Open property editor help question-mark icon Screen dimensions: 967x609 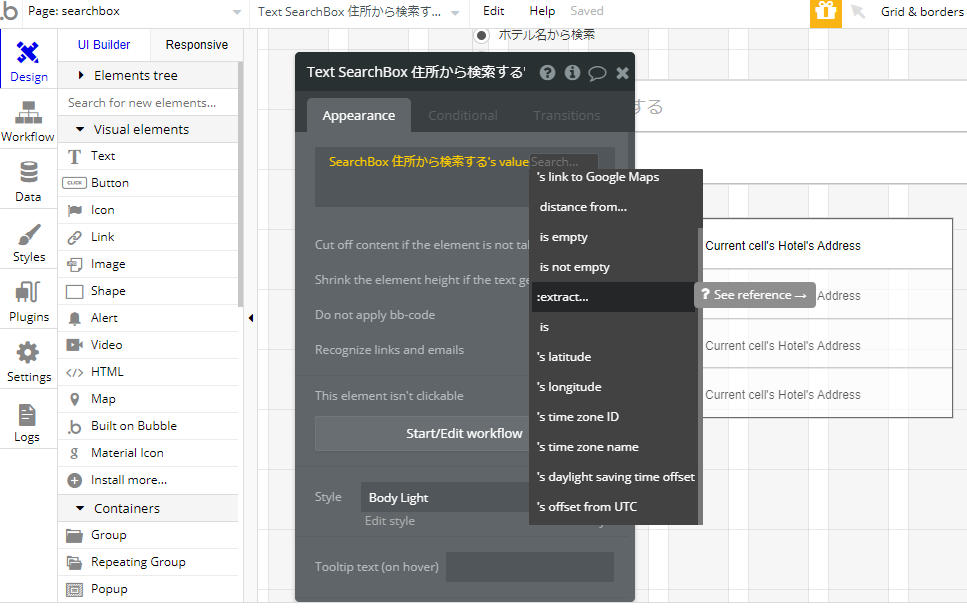(547, 73)
